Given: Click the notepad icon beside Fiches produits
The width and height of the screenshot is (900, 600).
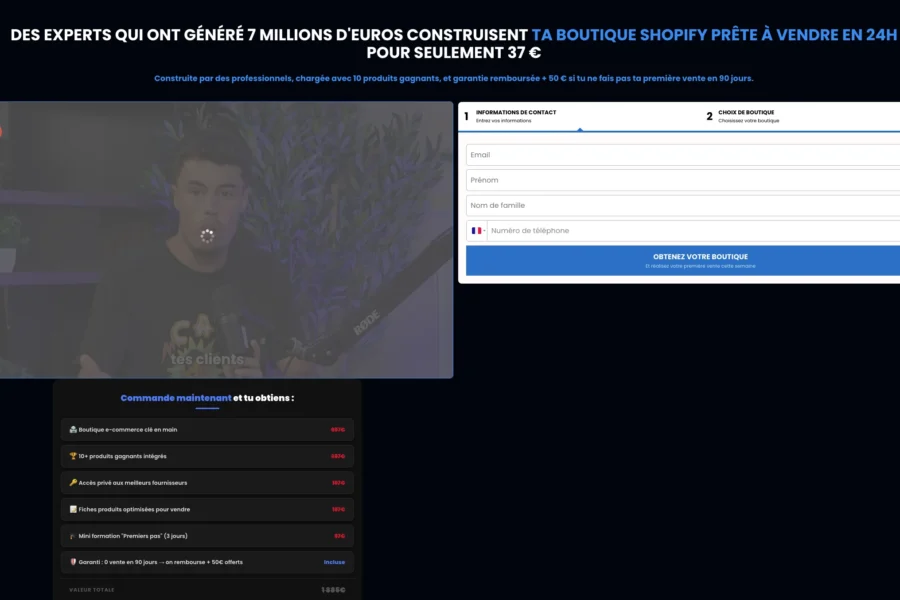Looking at the screenshot, I should tap(73, 509).
